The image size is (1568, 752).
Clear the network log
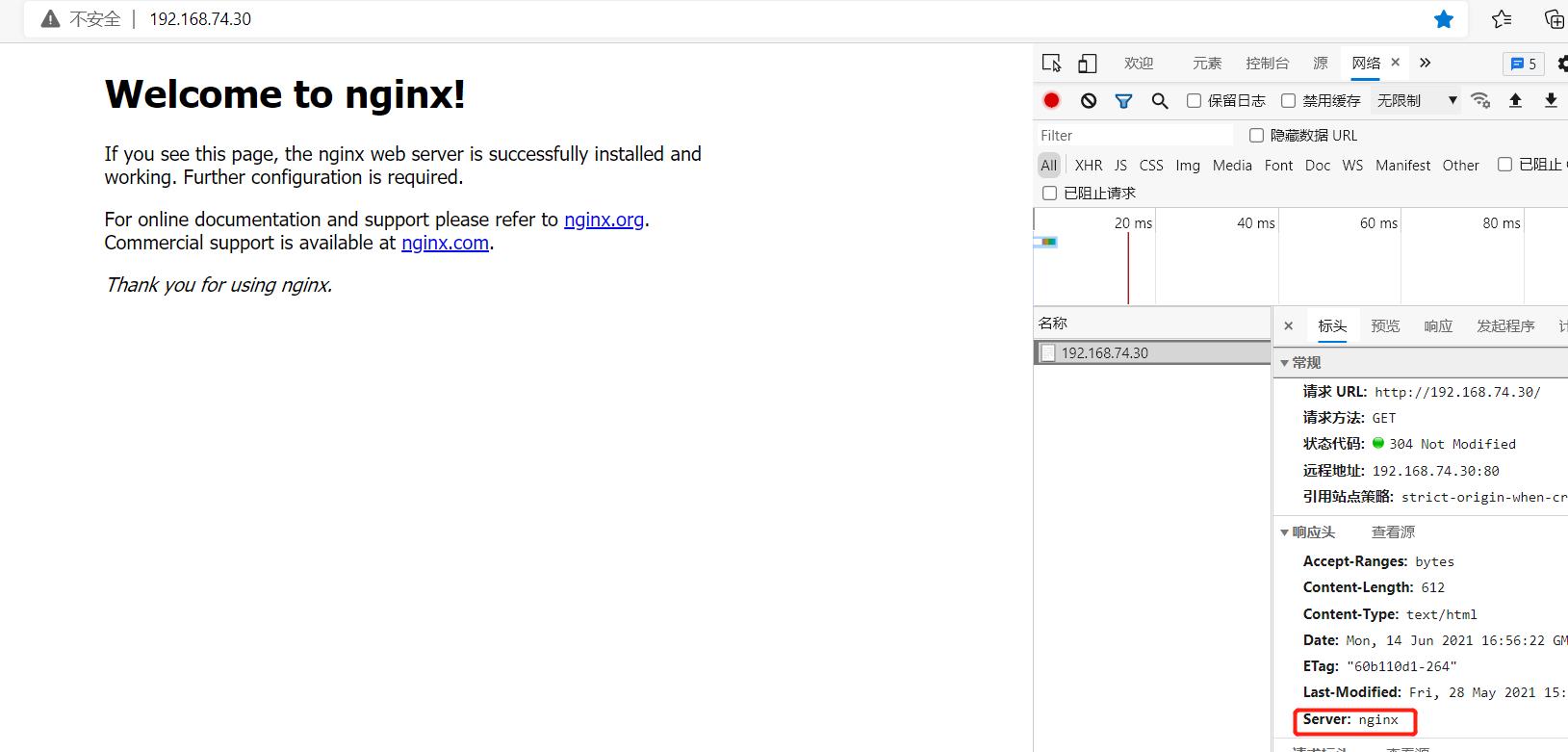[1089, 100]
